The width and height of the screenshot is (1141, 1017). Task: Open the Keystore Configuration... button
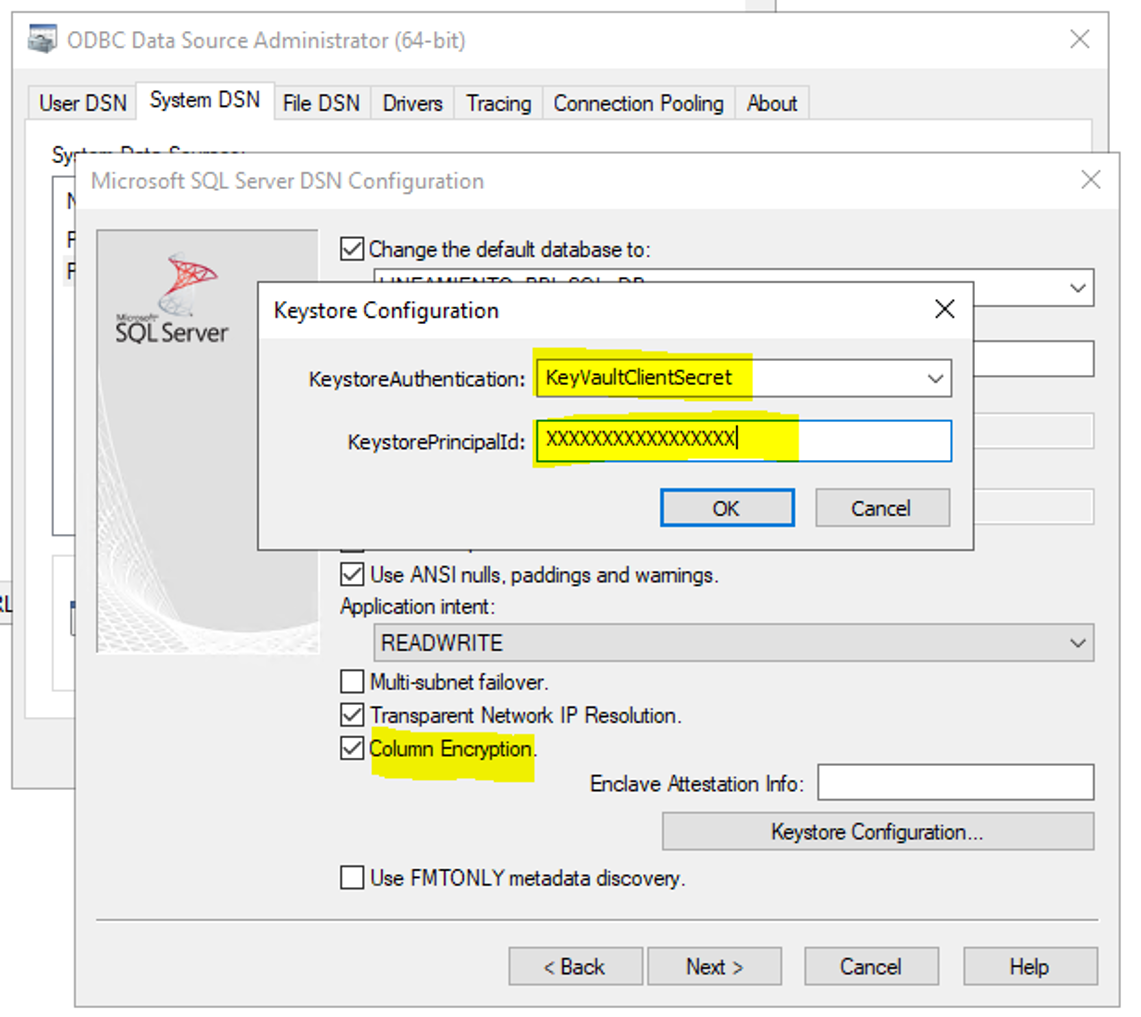pos(878,831)
